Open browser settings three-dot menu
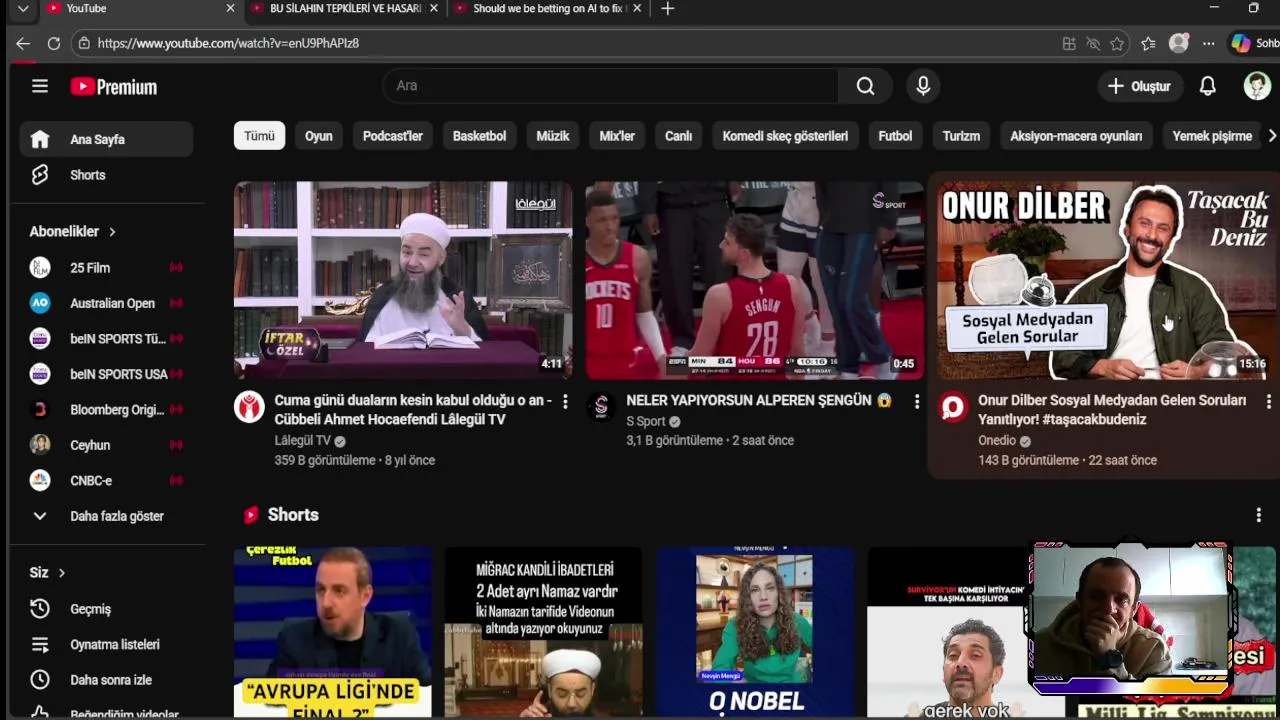The image size is (1280, 720). pyautogui.click(x=1209, y=43)
